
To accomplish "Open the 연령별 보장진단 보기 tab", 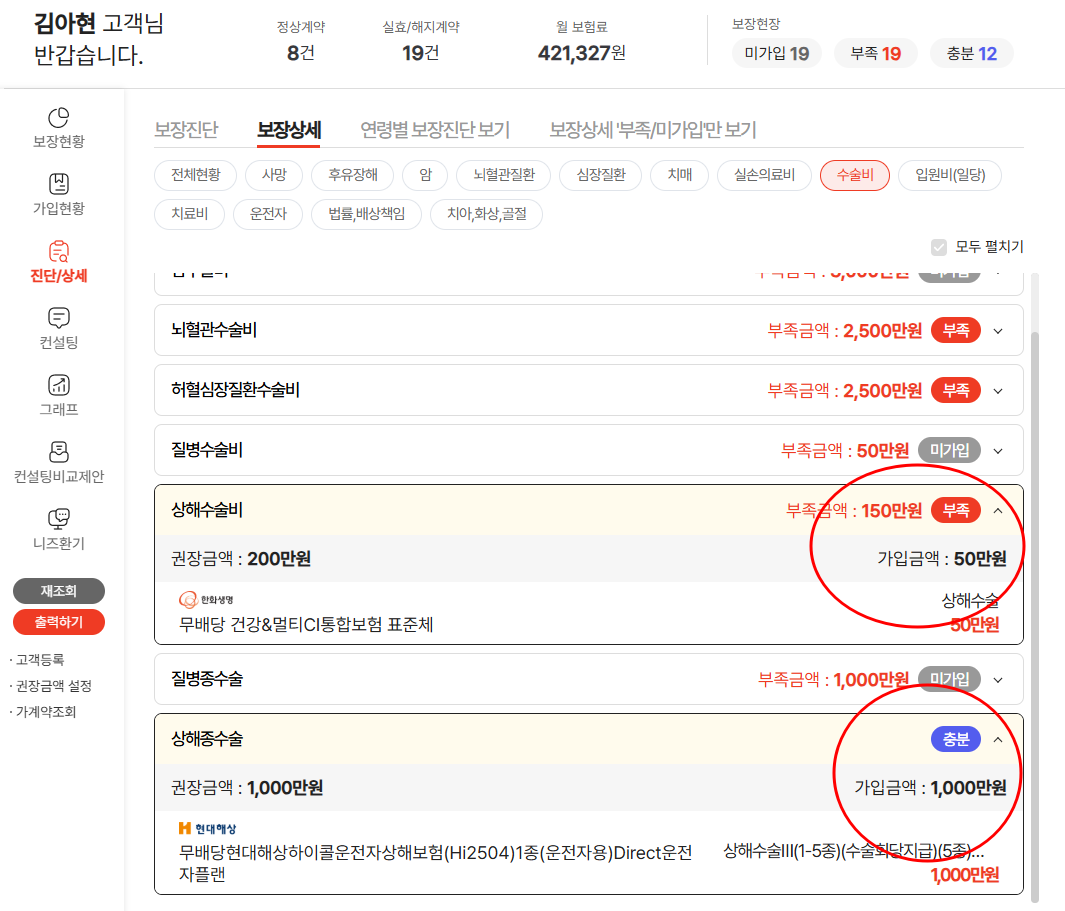I will [x=435, y=130].
